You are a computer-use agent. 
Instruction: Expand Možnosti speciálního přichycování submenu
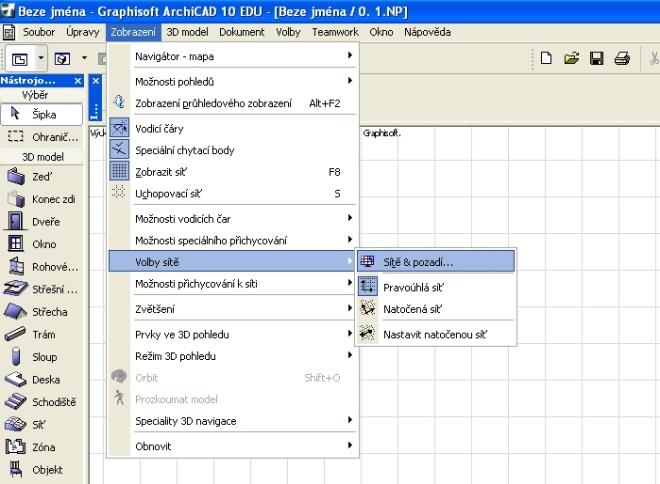[233, 240]
